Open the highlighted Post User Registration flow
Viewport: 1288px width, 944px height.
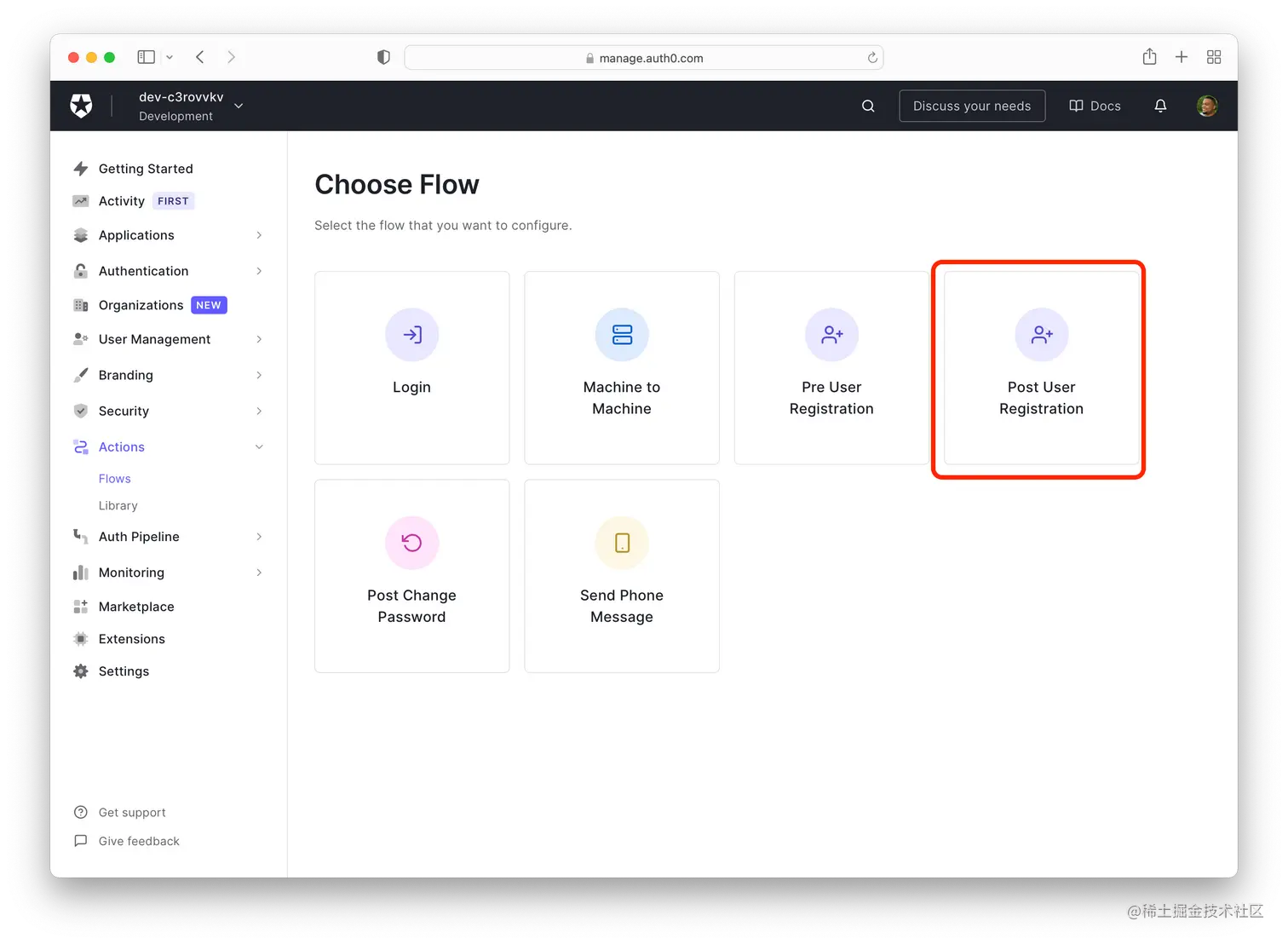[x=1041, y=369]
